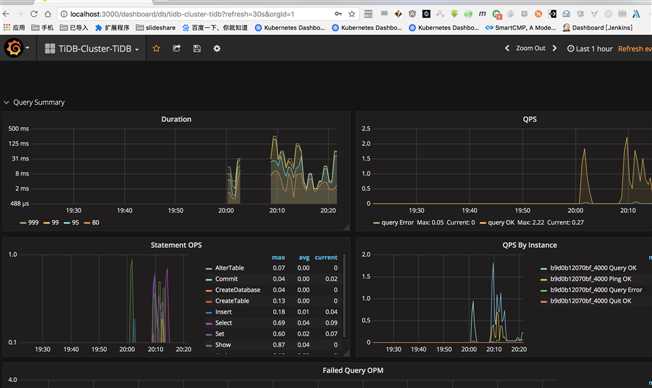Open the 百度一下 bookmark
This screenshot has height=388, width=652.
click(215, 27)
